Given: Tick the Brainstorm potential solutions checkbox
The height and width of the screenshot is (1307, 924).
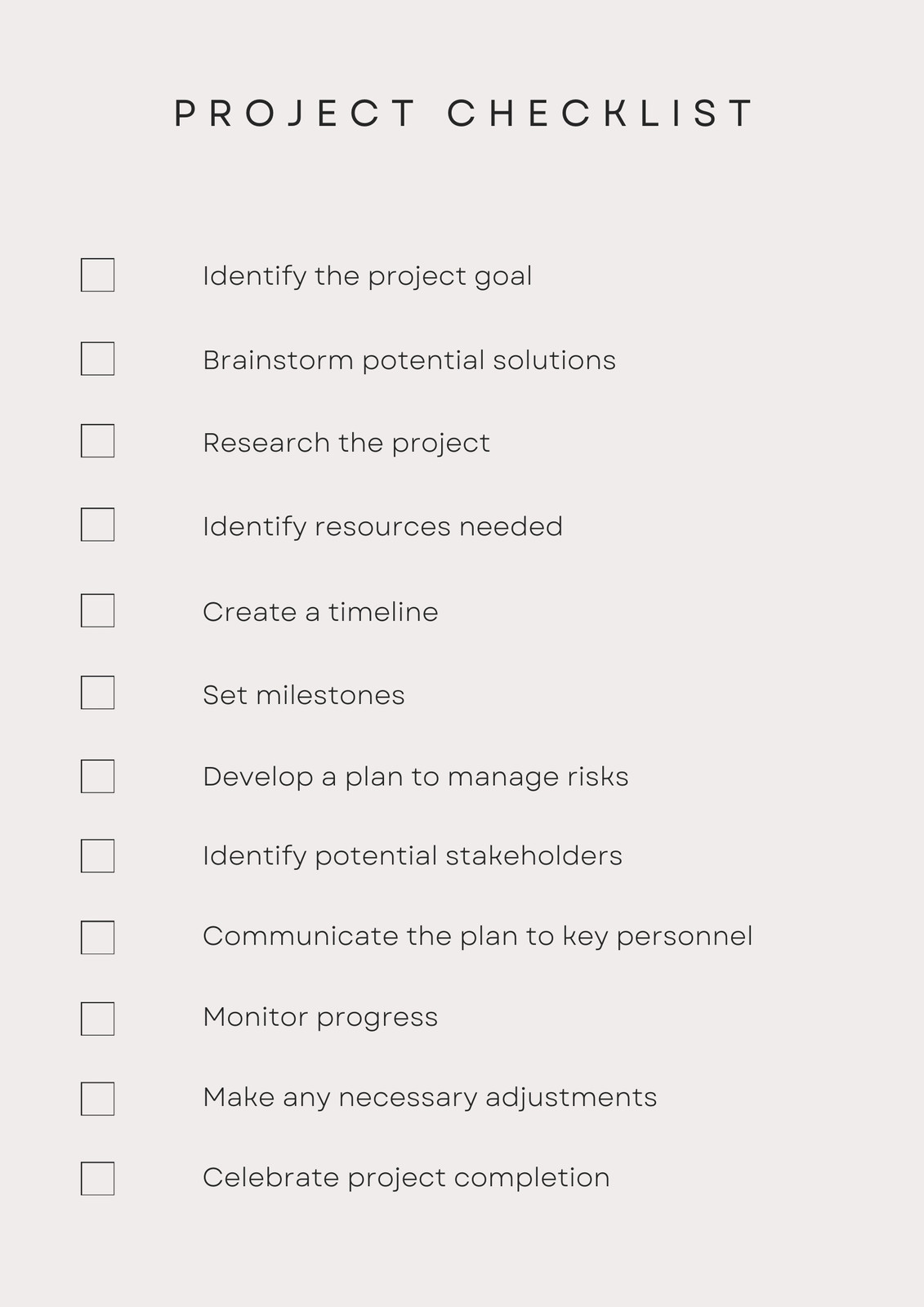Looking at the screenshot, I should (x=97, y=359).
